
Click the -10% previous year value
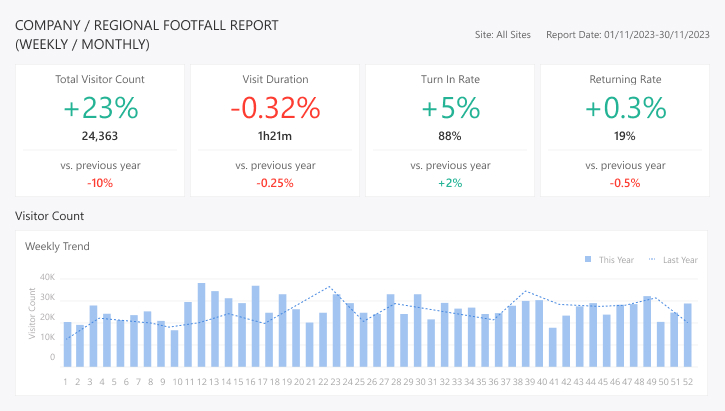click(x=100, y=183)
